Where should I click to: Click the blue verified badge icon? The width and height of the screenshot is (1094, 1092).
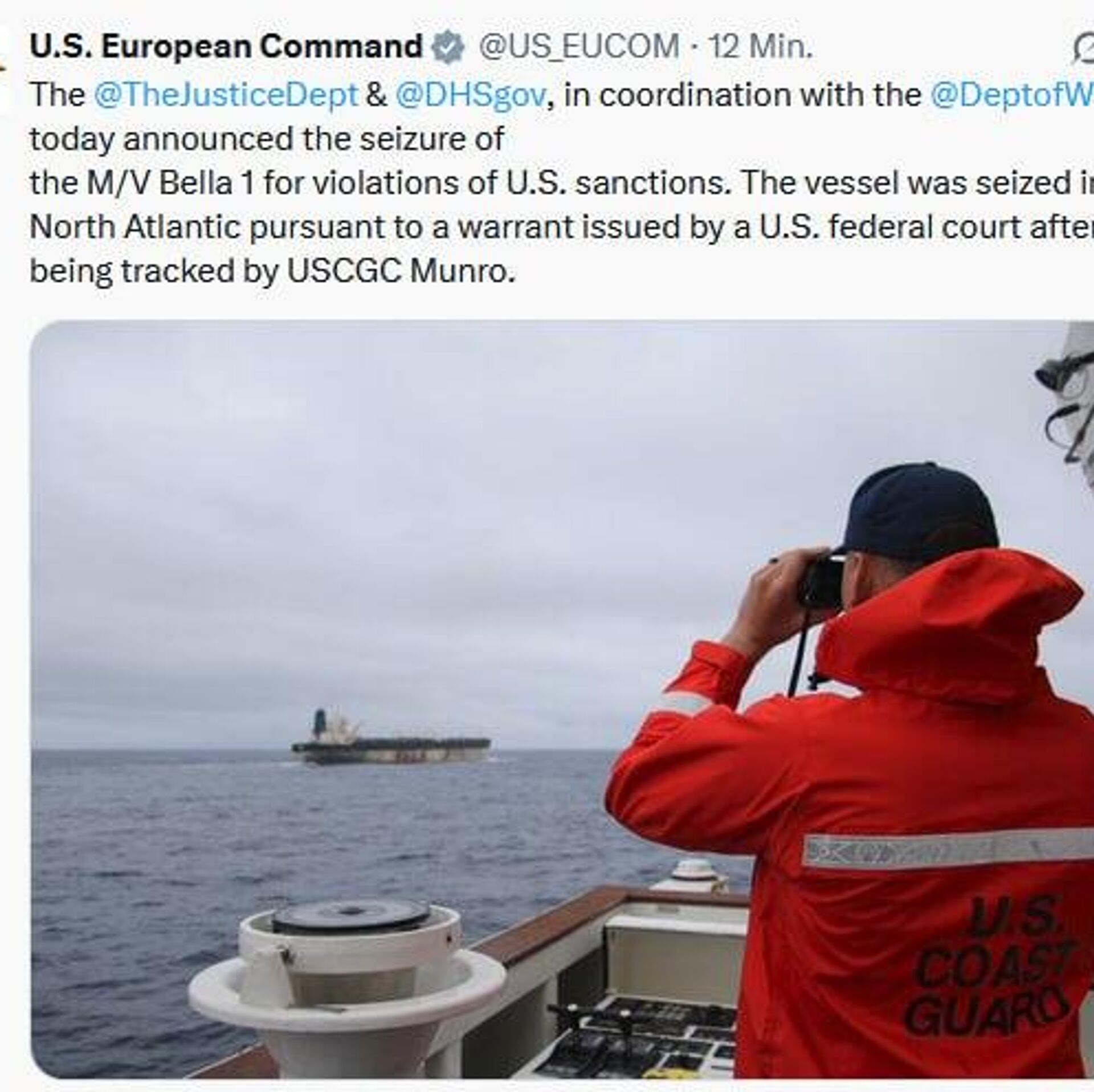(448, 47)
